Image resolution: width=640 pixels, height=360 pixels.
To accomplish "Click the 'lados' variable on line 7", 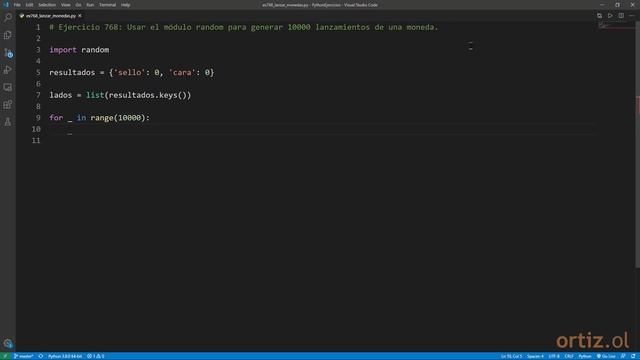I will 61,95.
